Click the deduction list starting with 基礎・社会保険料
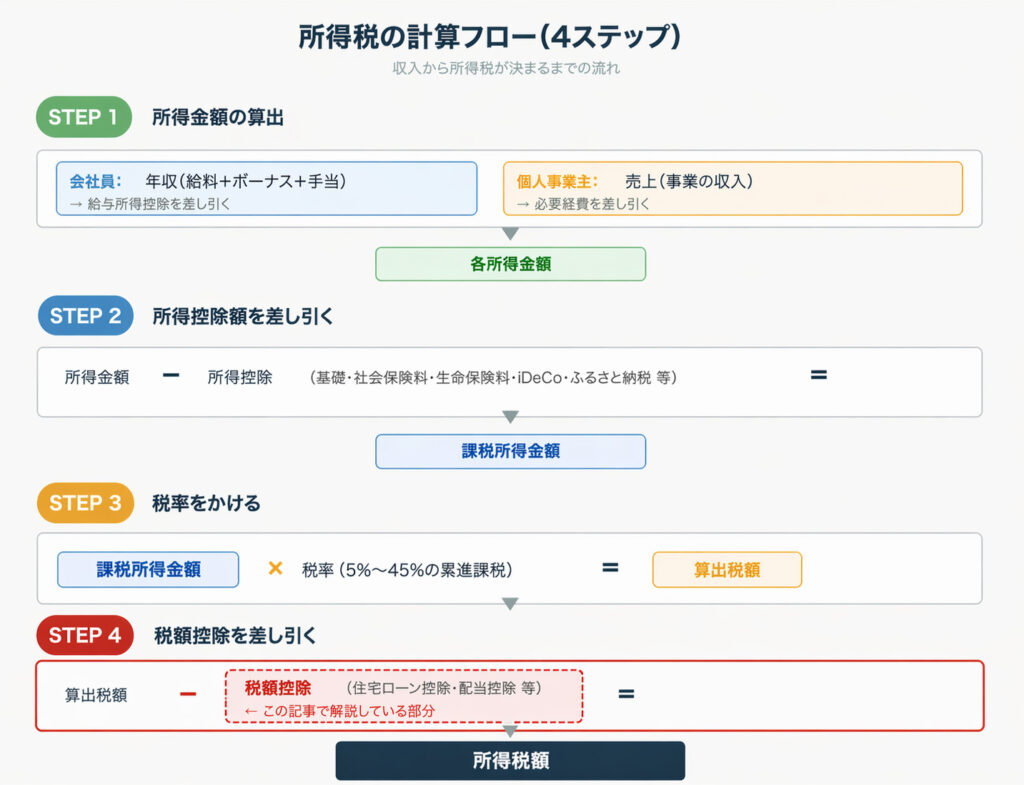 (x=493, y=377)
